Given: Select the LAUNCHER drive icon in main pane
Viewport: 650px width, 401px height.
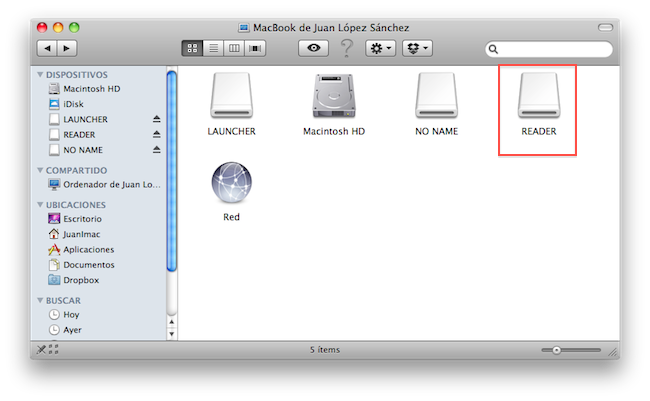Looking at the screenshot, I should point(231,95).
